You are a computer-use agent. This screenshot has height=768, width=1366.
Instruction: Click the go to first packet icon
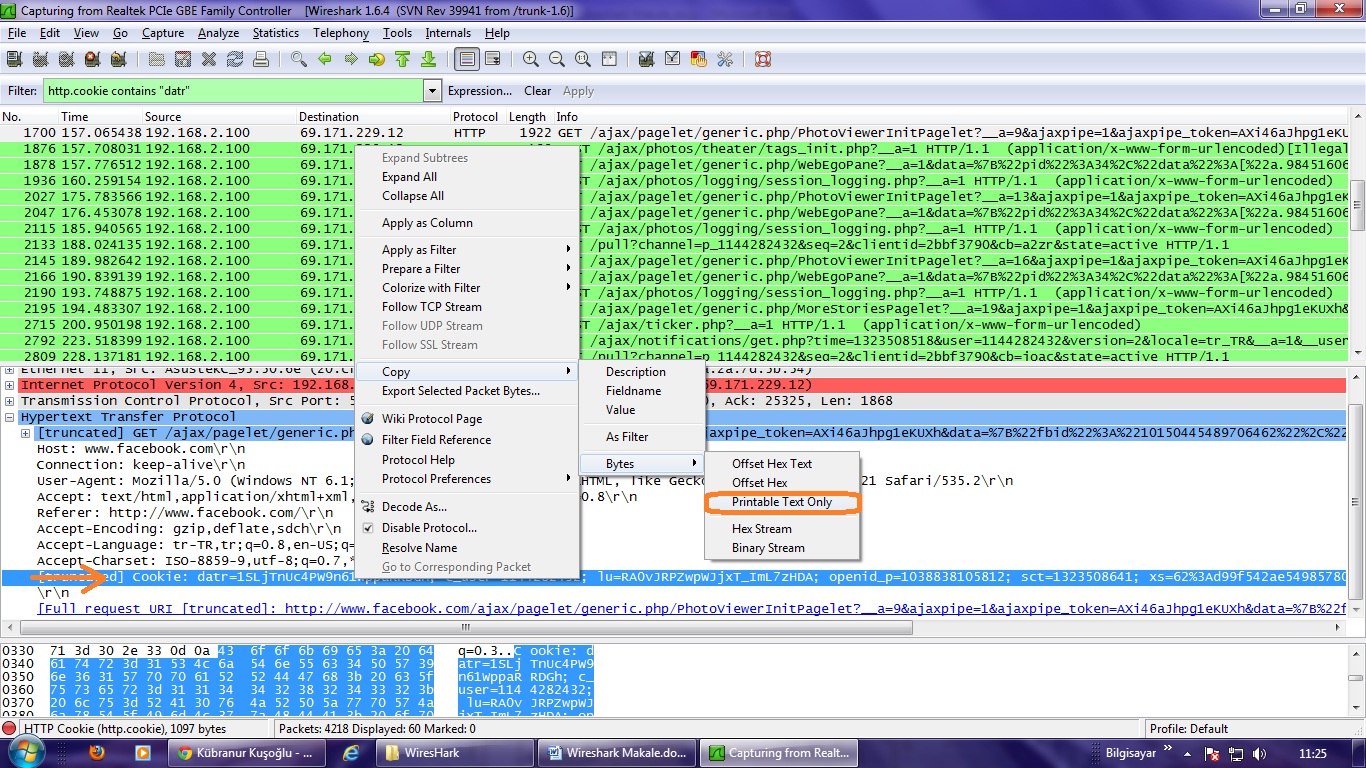402,60
